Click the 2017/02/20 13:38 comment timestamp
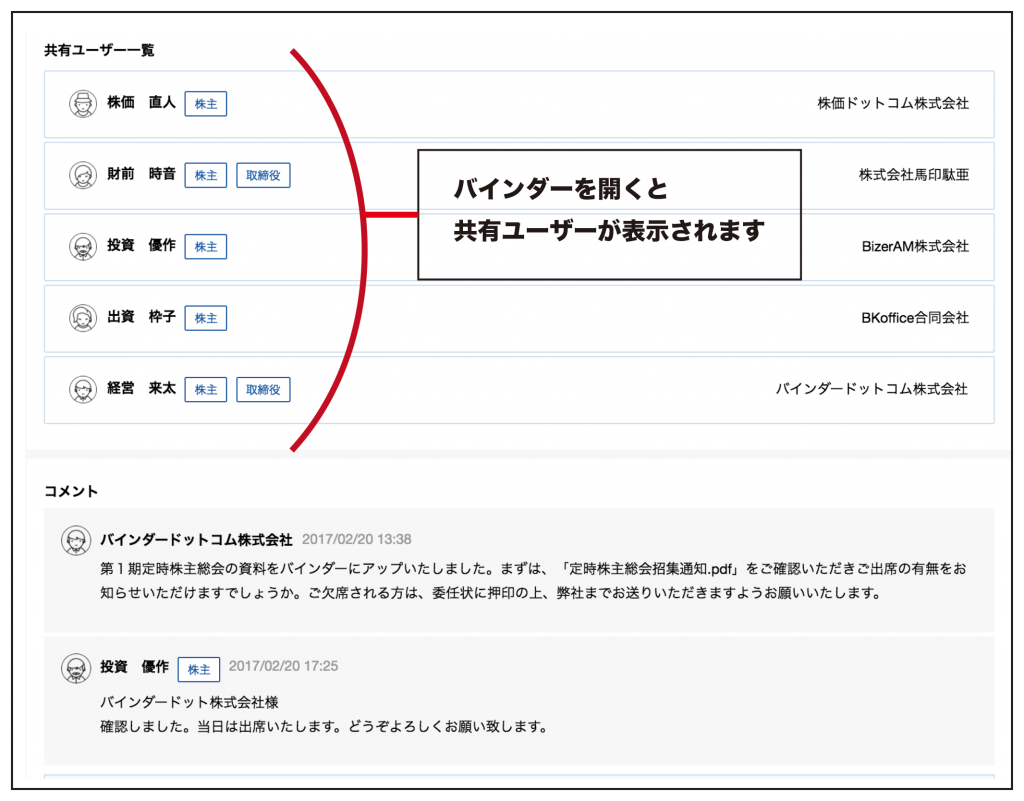This screenshot has width=1024, height=801. tap(356, 539)
